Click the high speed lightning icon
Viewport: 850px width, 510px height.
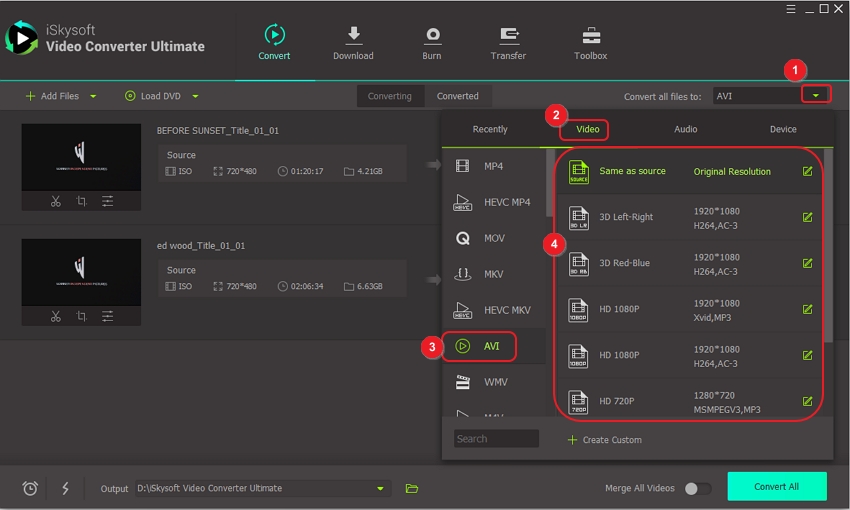[65, 488]
